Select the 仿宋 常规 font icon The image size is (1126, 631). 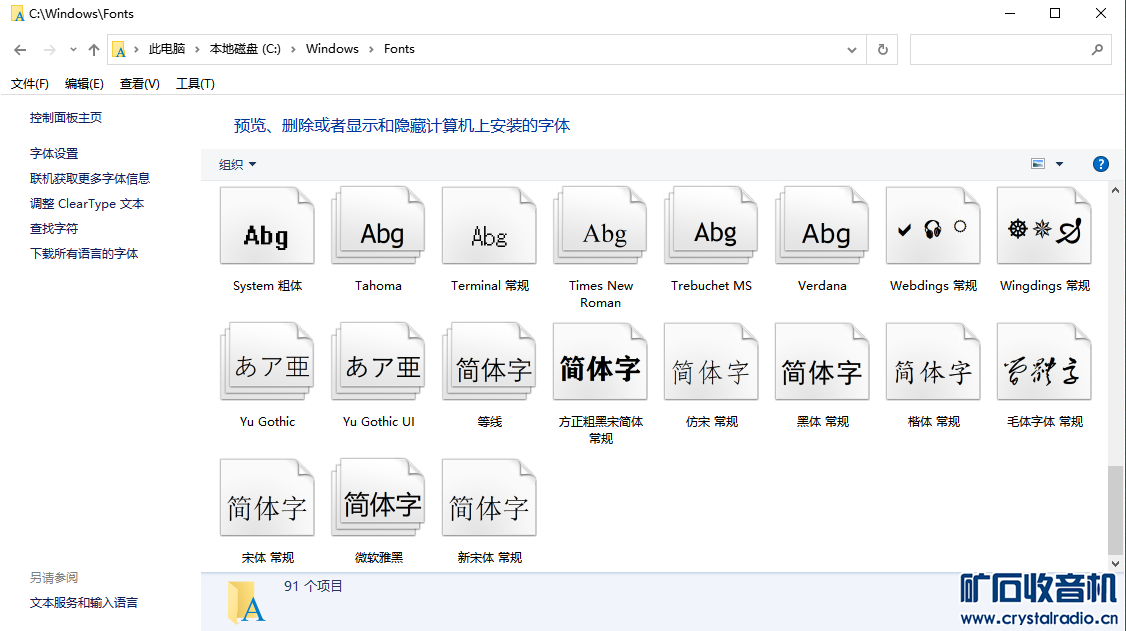(x=711, y=361)
